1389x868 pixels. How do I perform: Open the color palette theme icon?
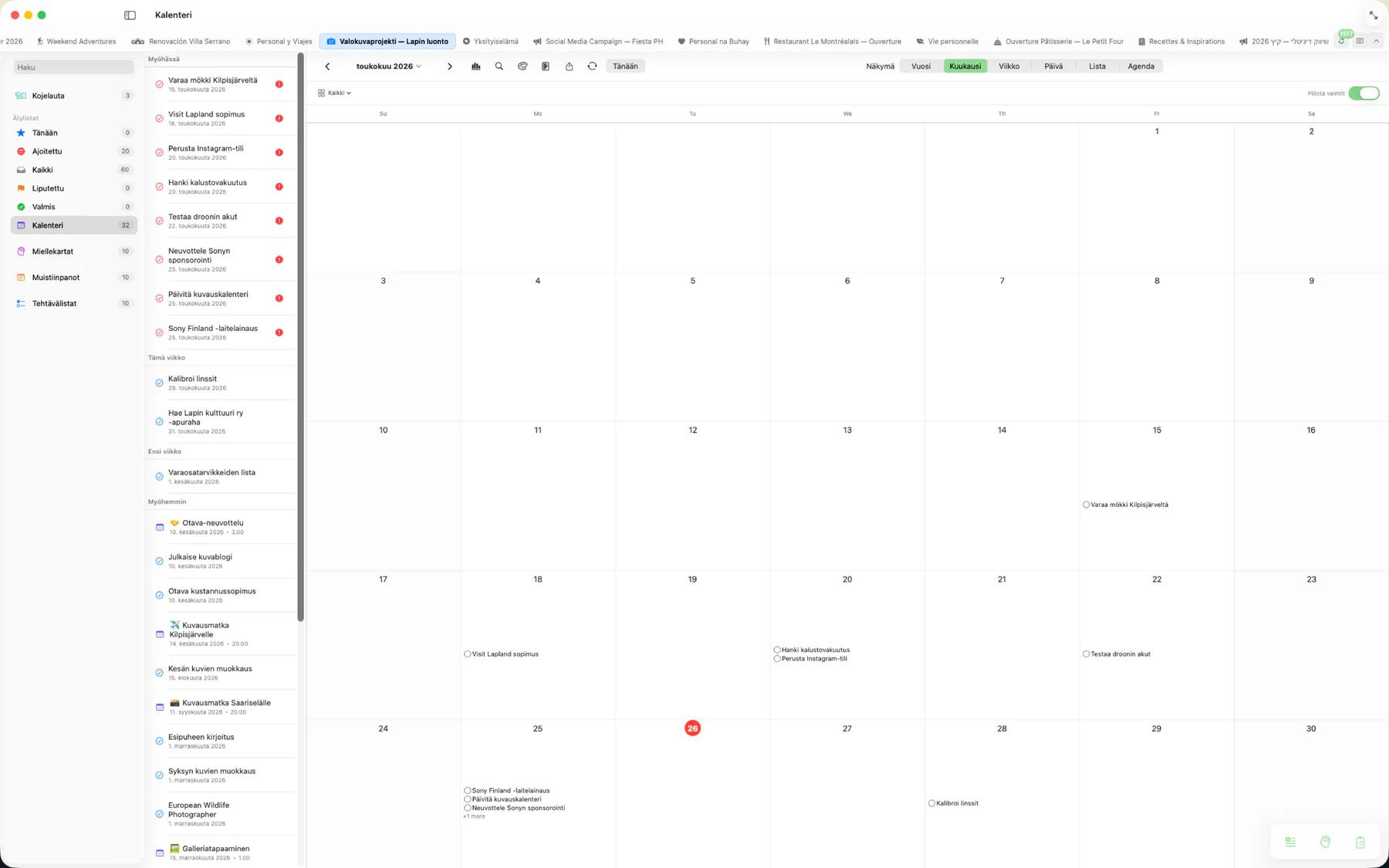point(522,66)
